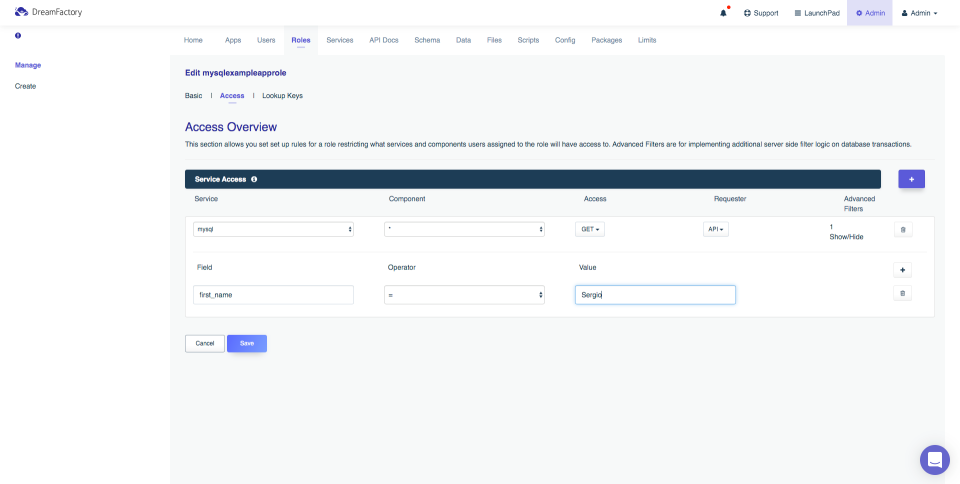This screenshot has width=960, height=484.
Task: Go to the Home tab
Action: tap(193, 40)
